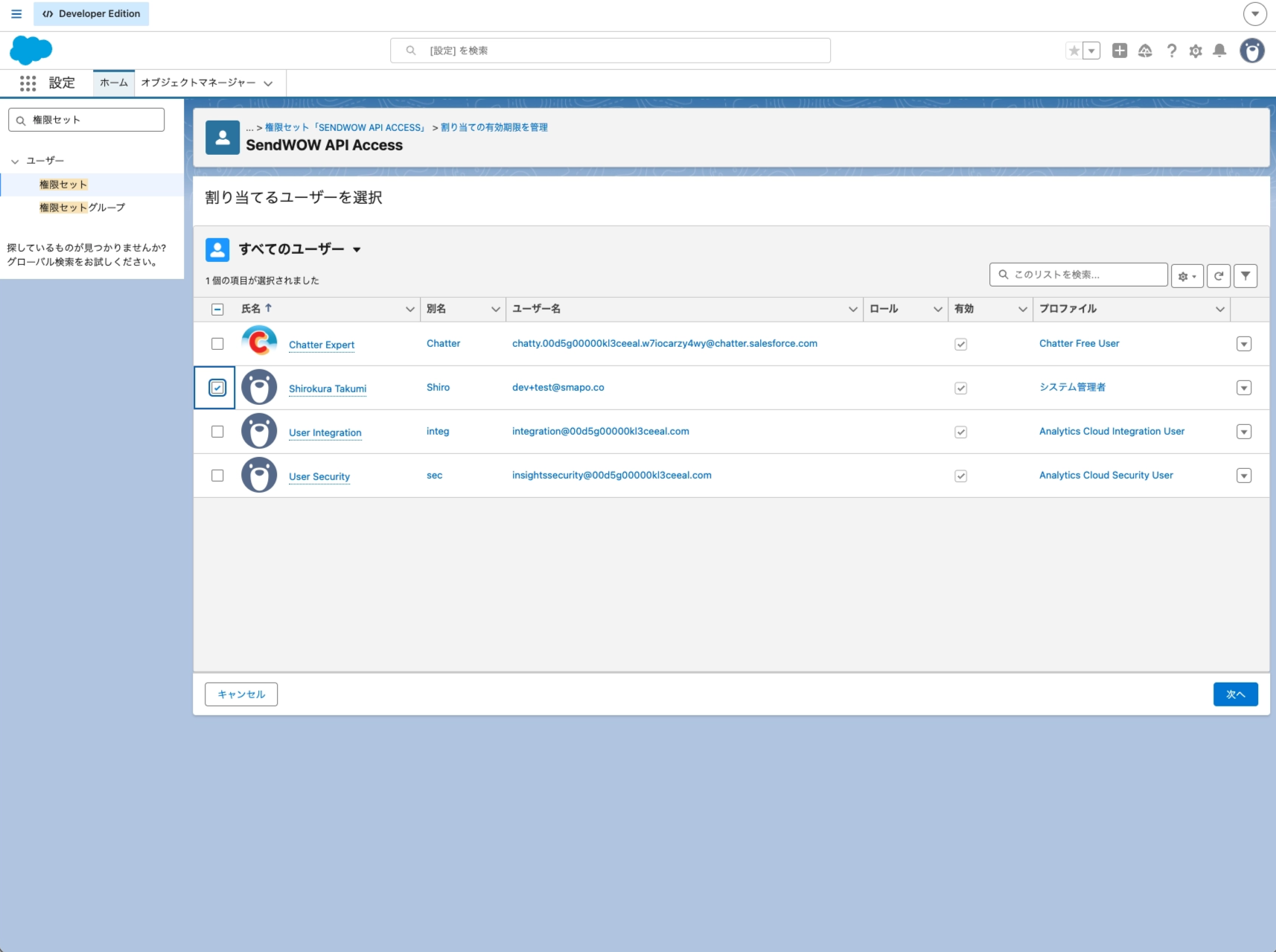Screen dimensions: 1276x952
Task: Select 権限セットグループ in the sidebar
Action: point(82,208)
